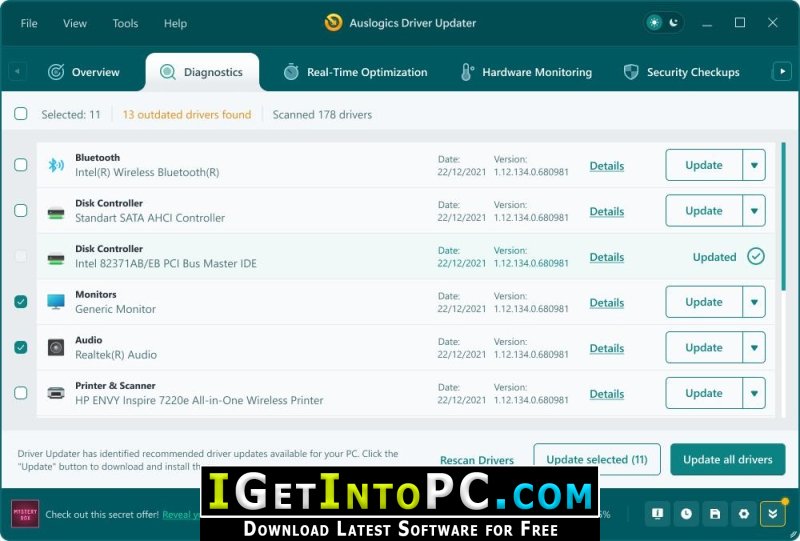Click Update all drivers button
Image resolution: width=800 pixels, height=541 pixels.
click(x=728, y=459)
